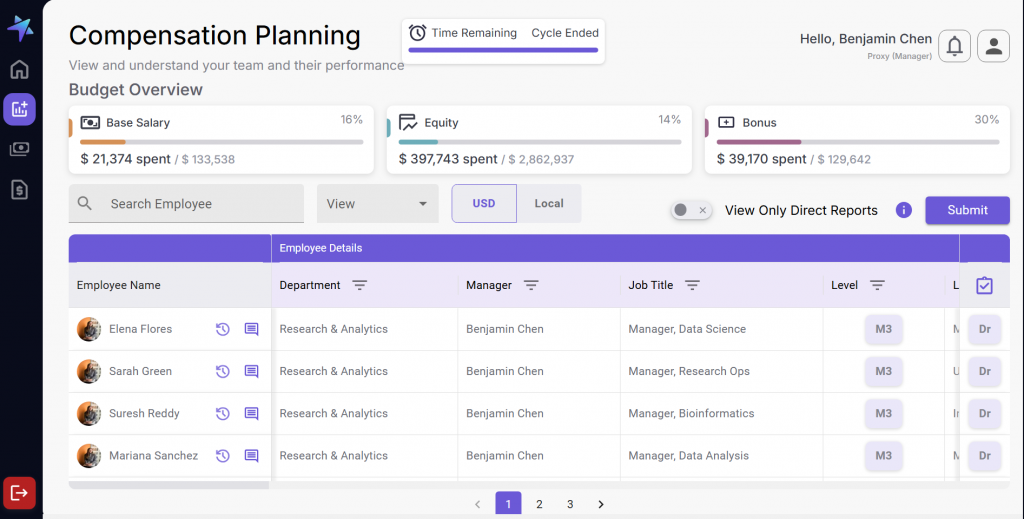The height and width of the screenshot is (519, 1024).
Task: Go to page 2 of results
Action: click(539, 504)
